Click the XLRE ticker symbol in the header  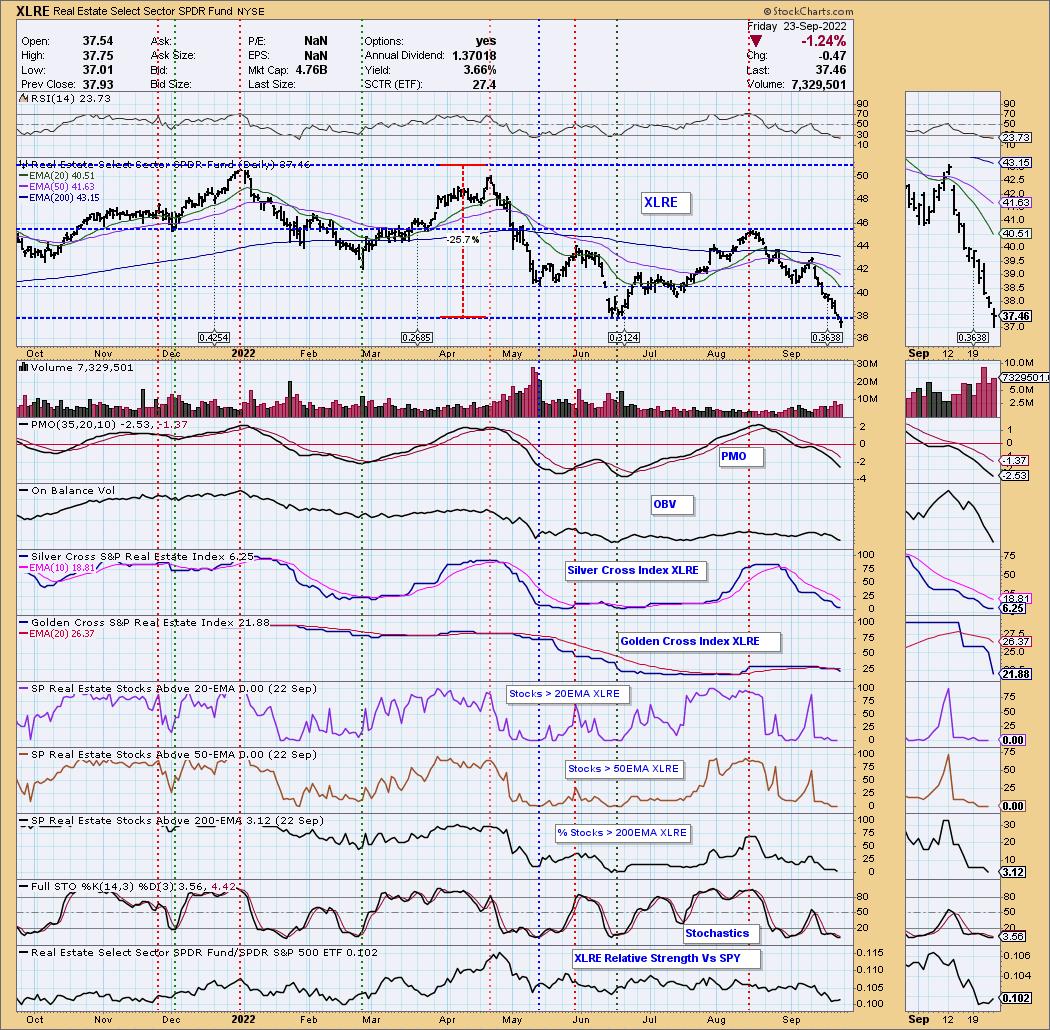(33, 11)
